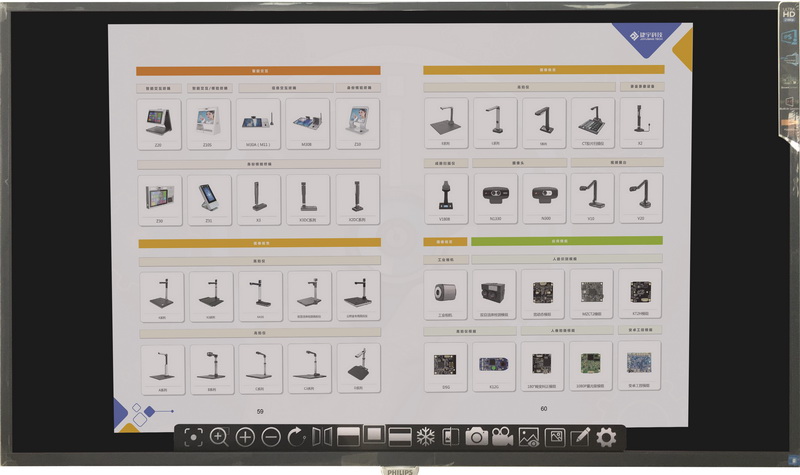
Task: Toggle the picture-in-picture window layout
Action: [x=374, y=437]
